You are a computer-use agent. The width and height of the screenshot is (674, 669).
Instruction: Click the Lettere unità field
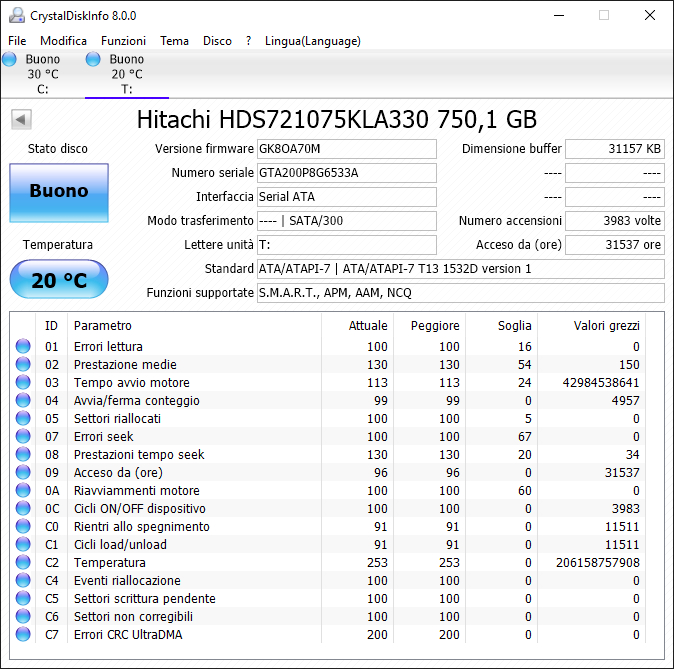click(x=347, y=245)
